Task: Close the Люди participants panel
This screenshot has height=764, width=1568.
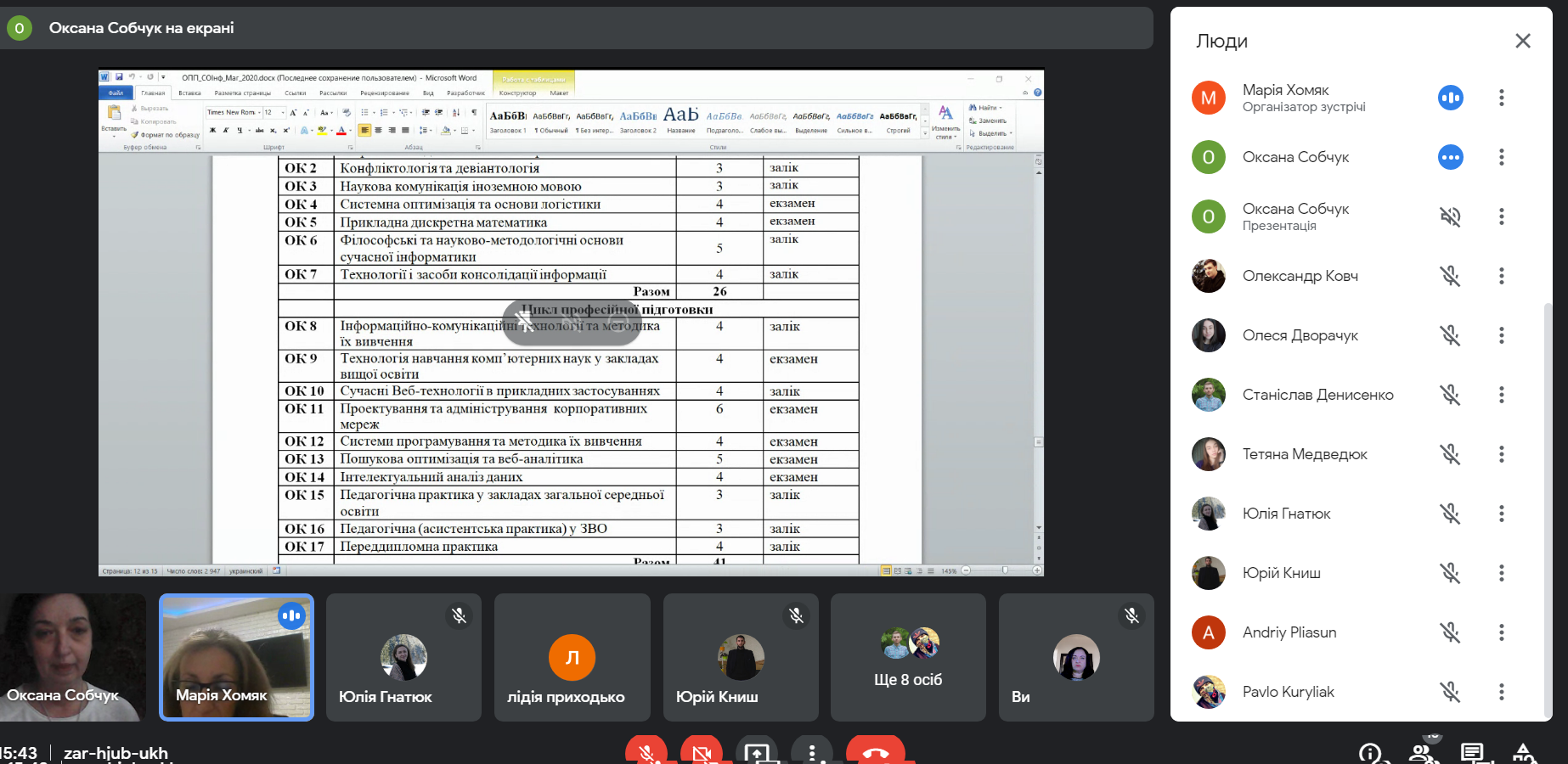Action: [1522, 41]
